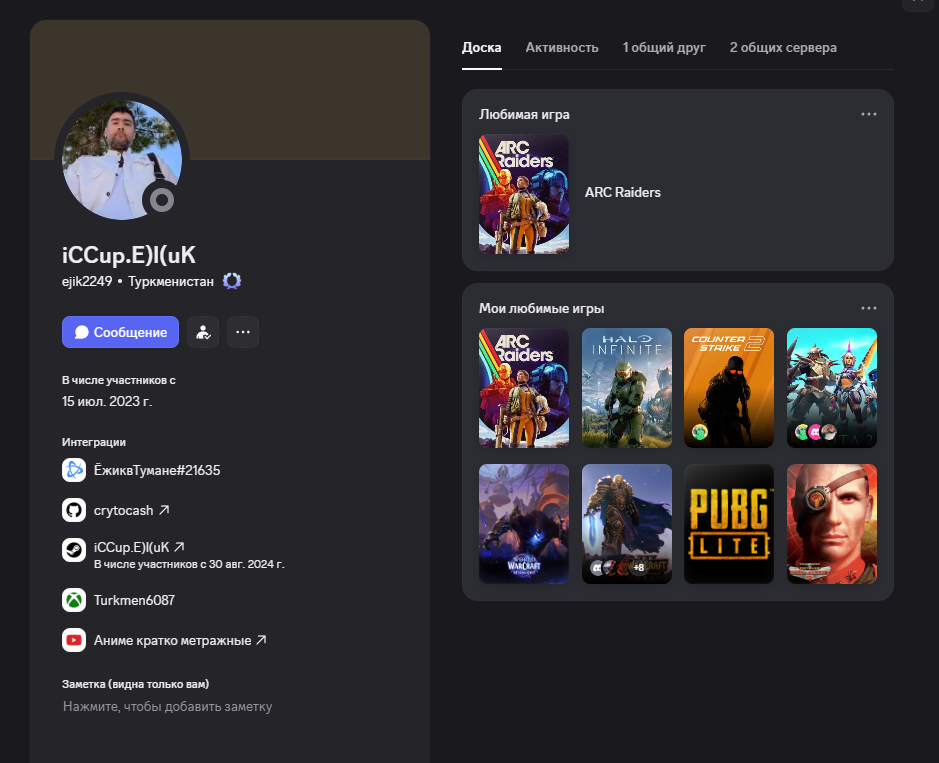Switch to the Доска tab
939x763 pixels.
481,47
